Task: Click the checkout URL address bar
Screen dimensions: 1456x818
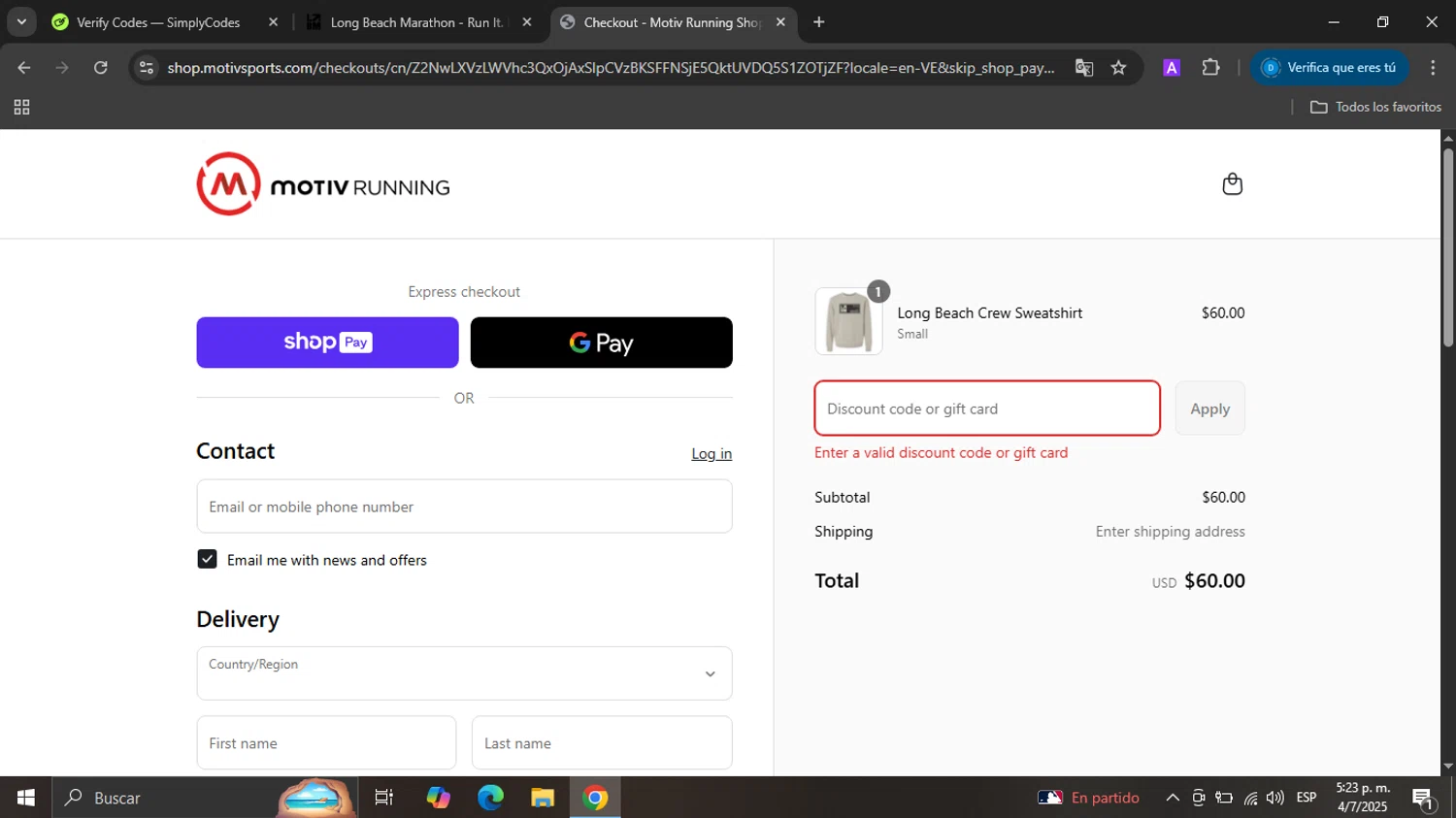Action: point(611,68)
